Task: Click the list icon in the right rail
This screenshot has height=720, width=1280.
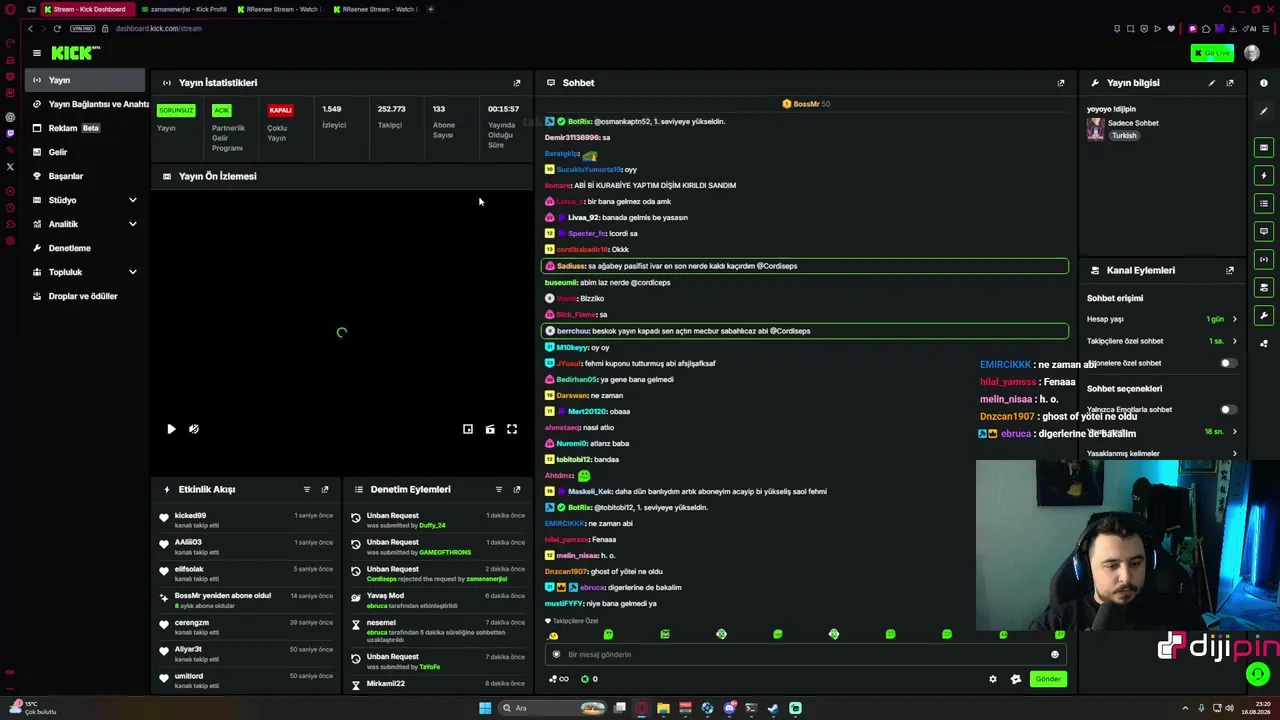Action: [x=1264, y=204]
